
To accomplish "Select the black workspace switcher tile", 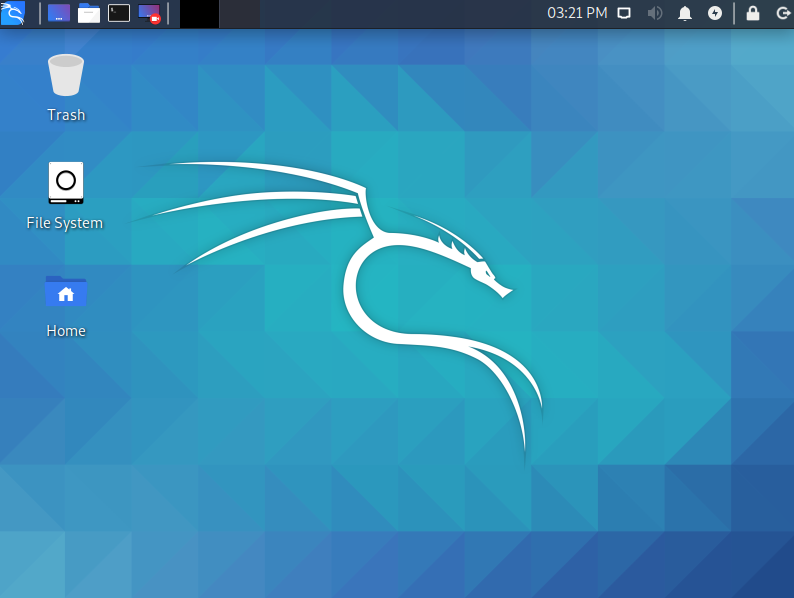I will tap(200, 14).
